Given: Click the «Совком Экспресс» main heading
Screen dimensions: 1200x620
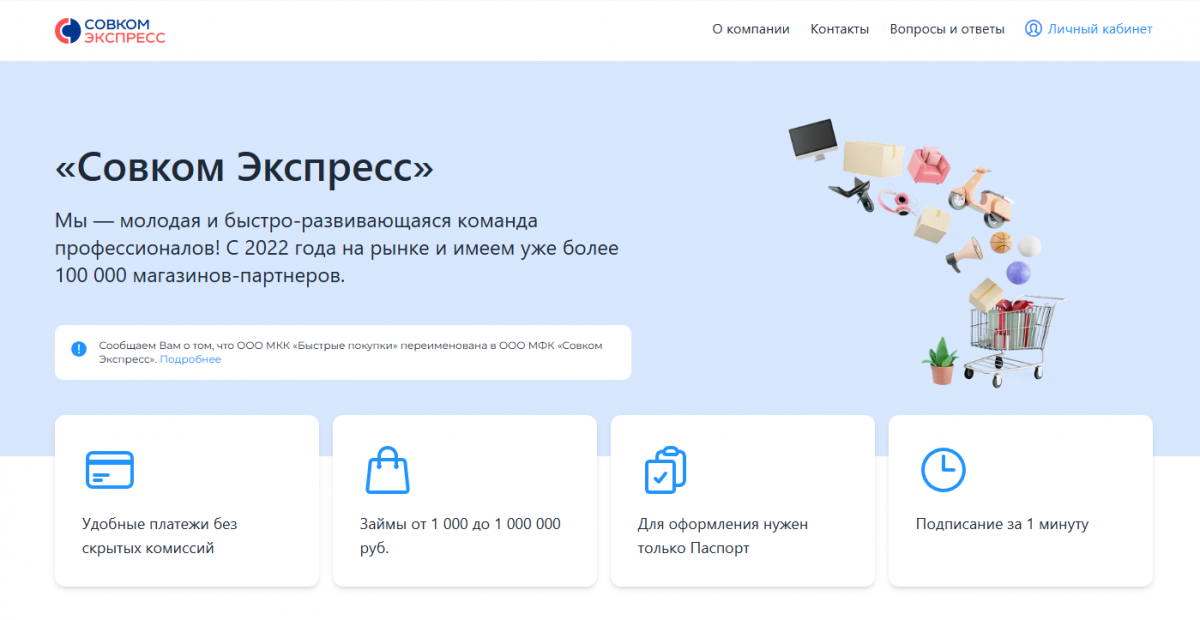Looking at the screenshot, I should tap(244, 167).
